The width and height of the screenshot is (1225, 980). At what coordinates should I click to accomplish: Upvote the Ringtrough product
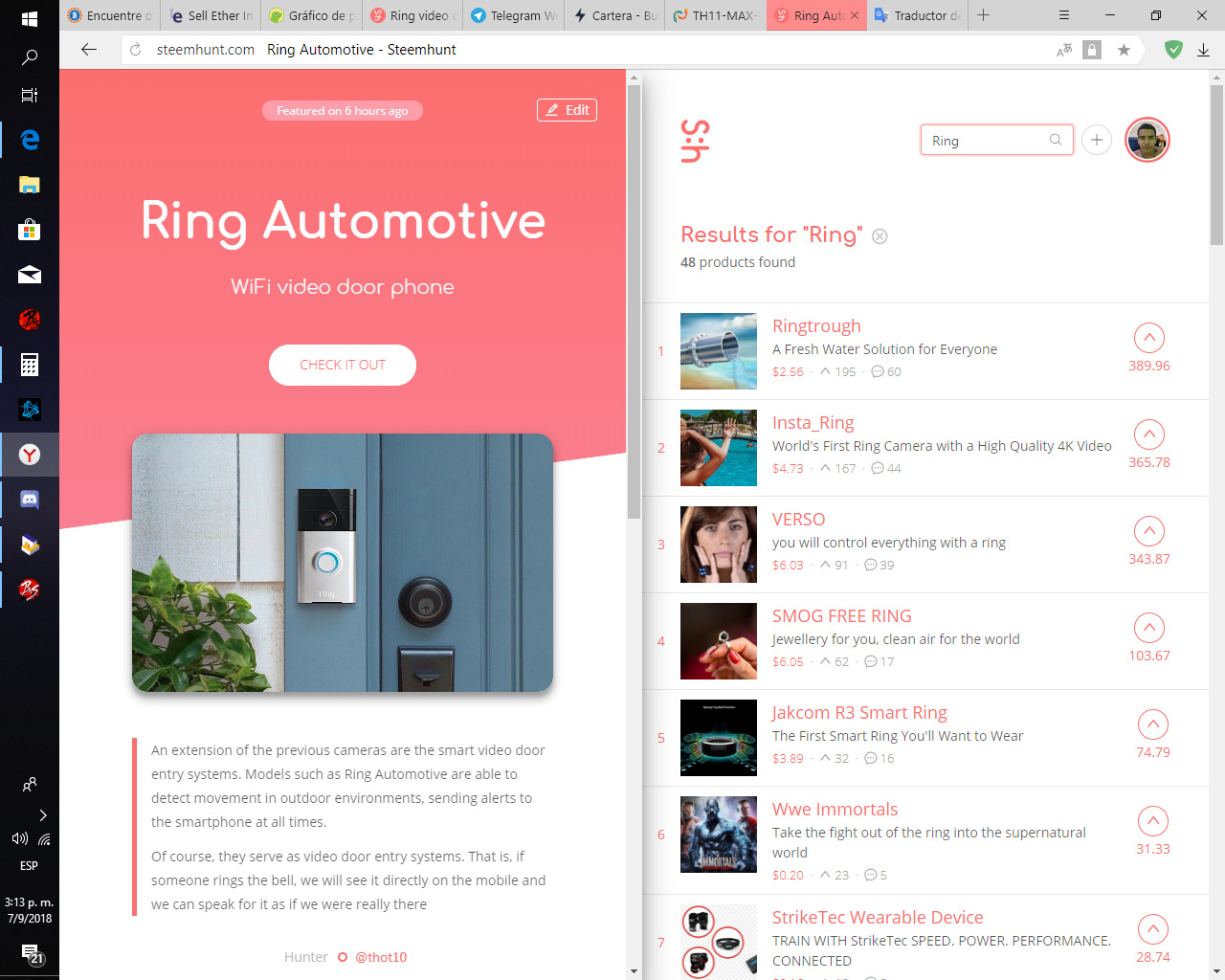(1148, 338)
